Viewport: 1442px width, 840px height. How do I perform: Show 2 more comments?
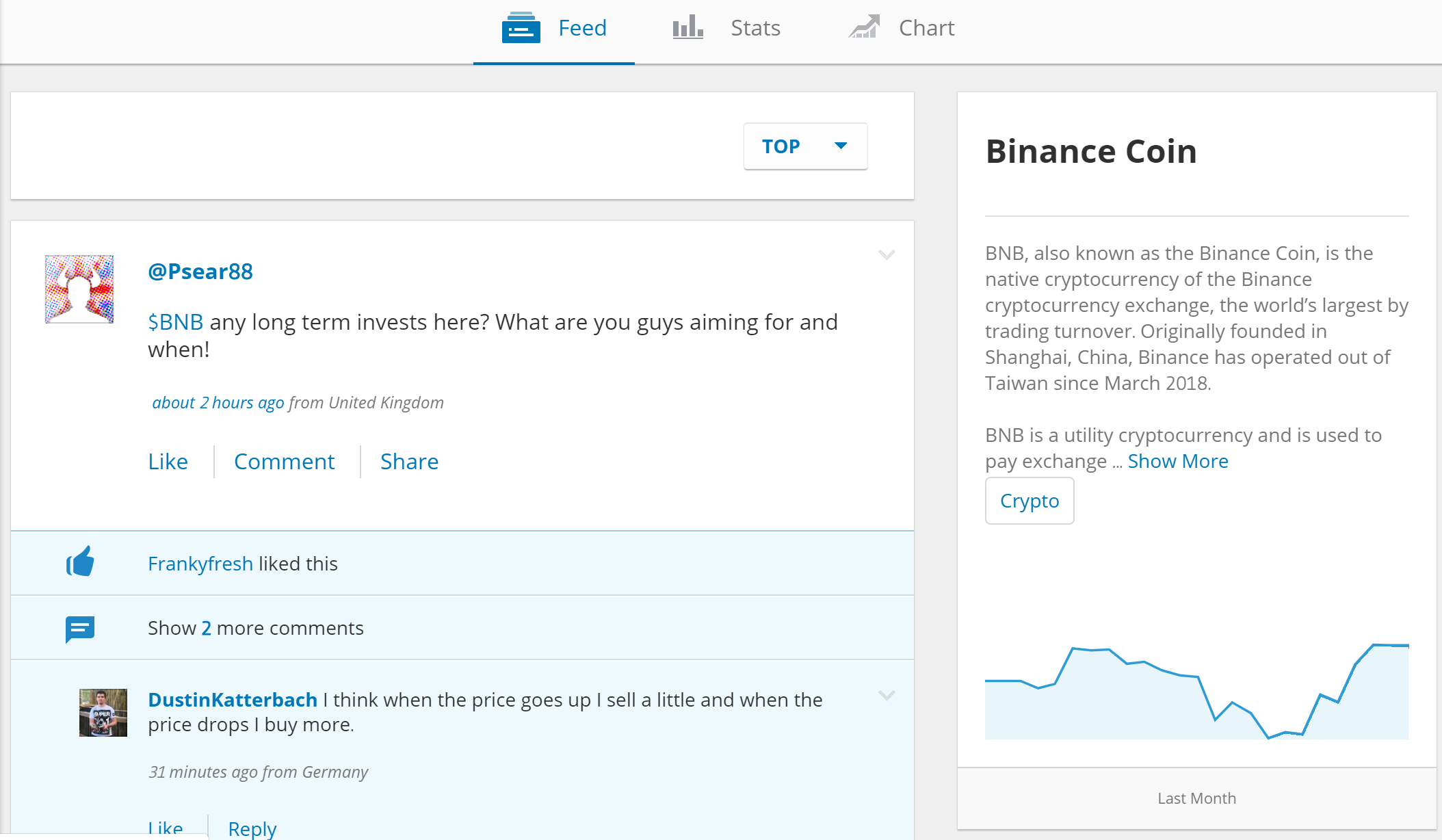tap(256, 628)
